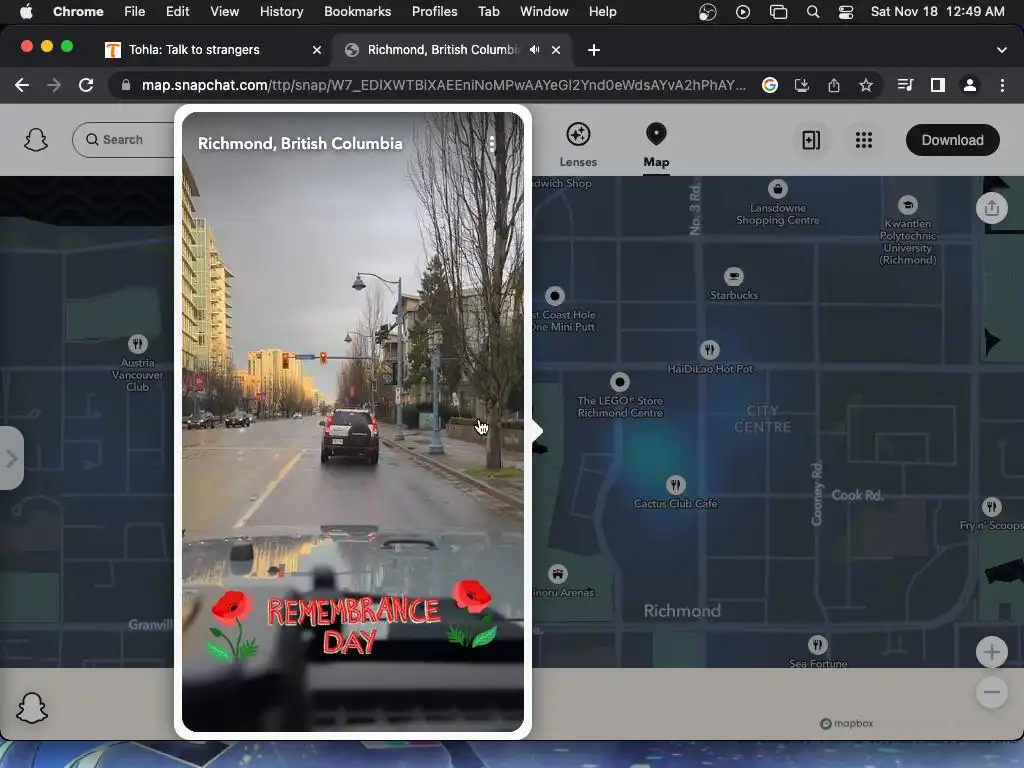Click the snap video thumbnail

pos(353,422)
